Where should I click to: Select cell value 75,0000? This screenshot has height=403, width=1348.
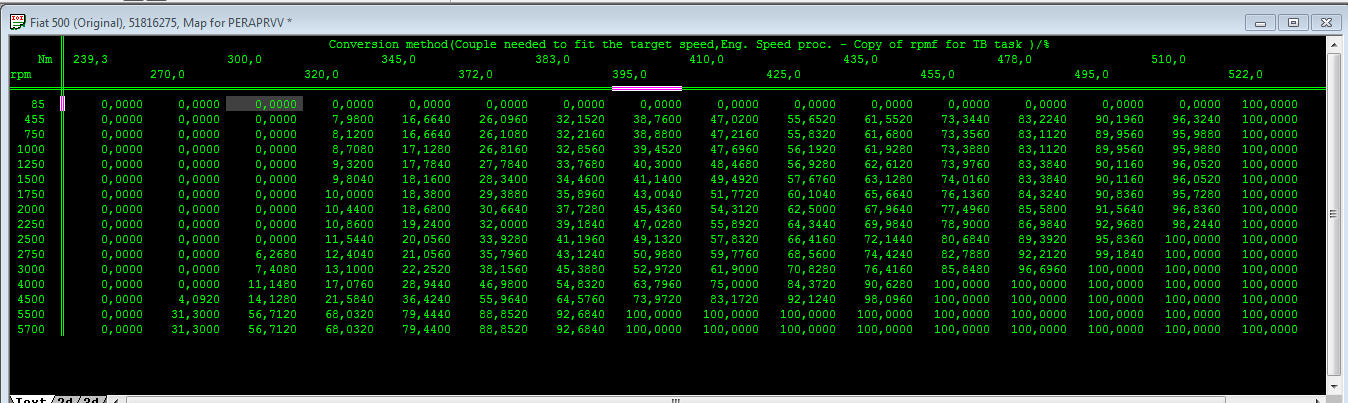click(733, 284)
